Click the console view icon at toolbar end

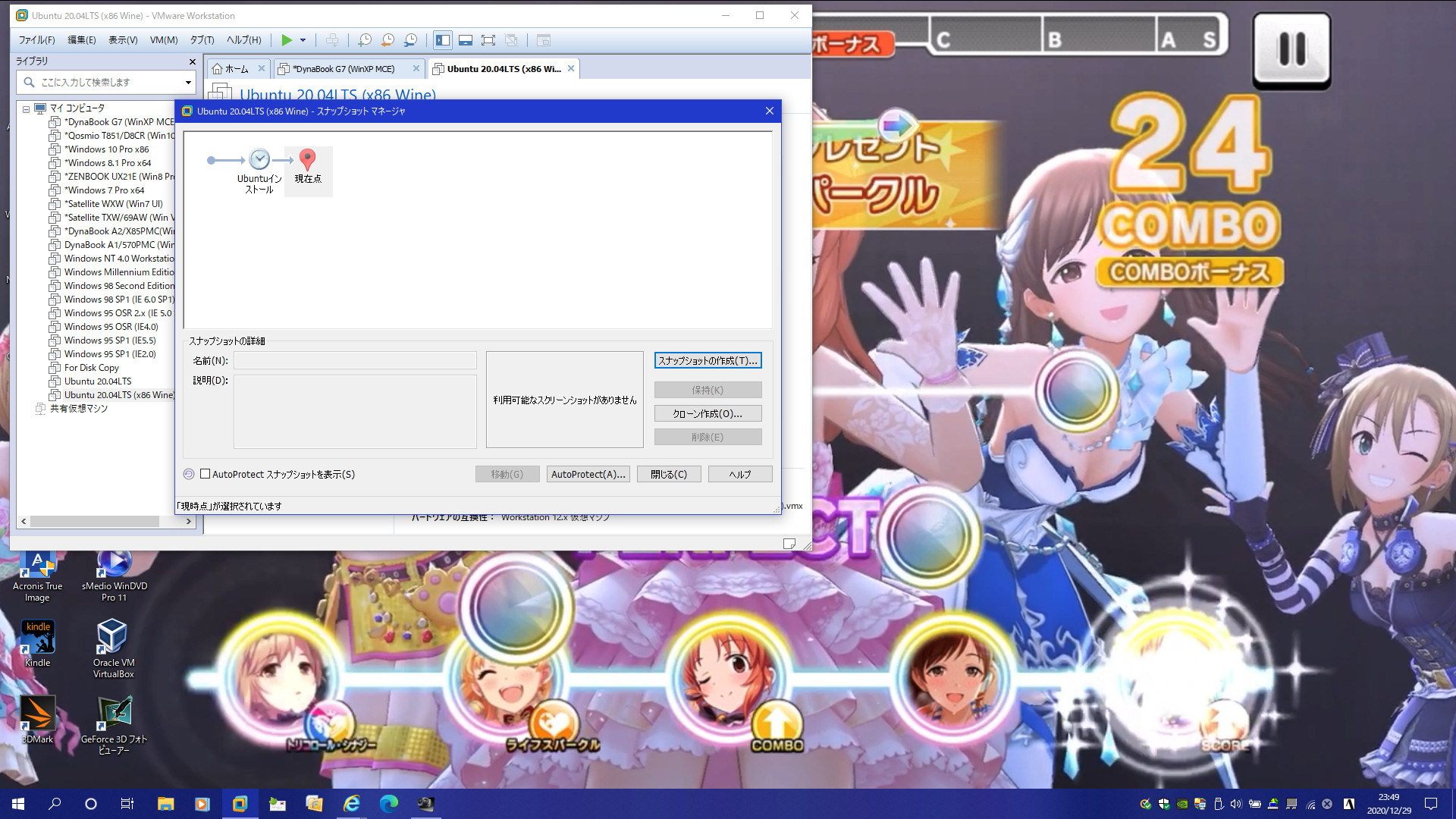coord(544,40)
